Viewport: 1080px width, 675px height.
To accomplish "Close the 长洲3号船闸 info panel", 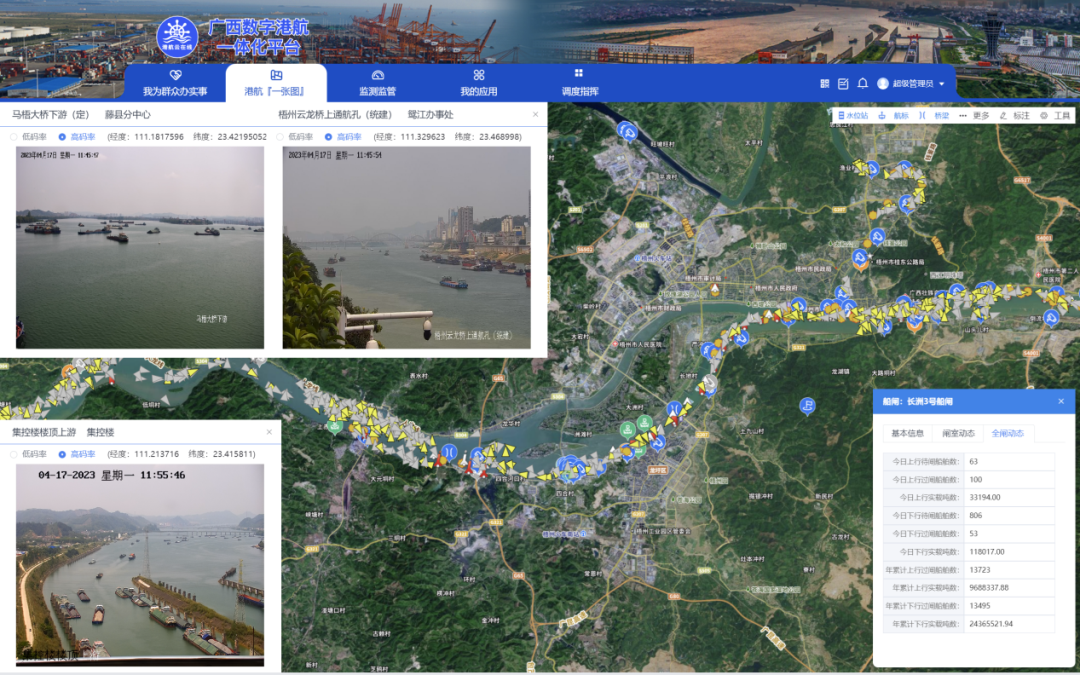I will point(1061,401).
